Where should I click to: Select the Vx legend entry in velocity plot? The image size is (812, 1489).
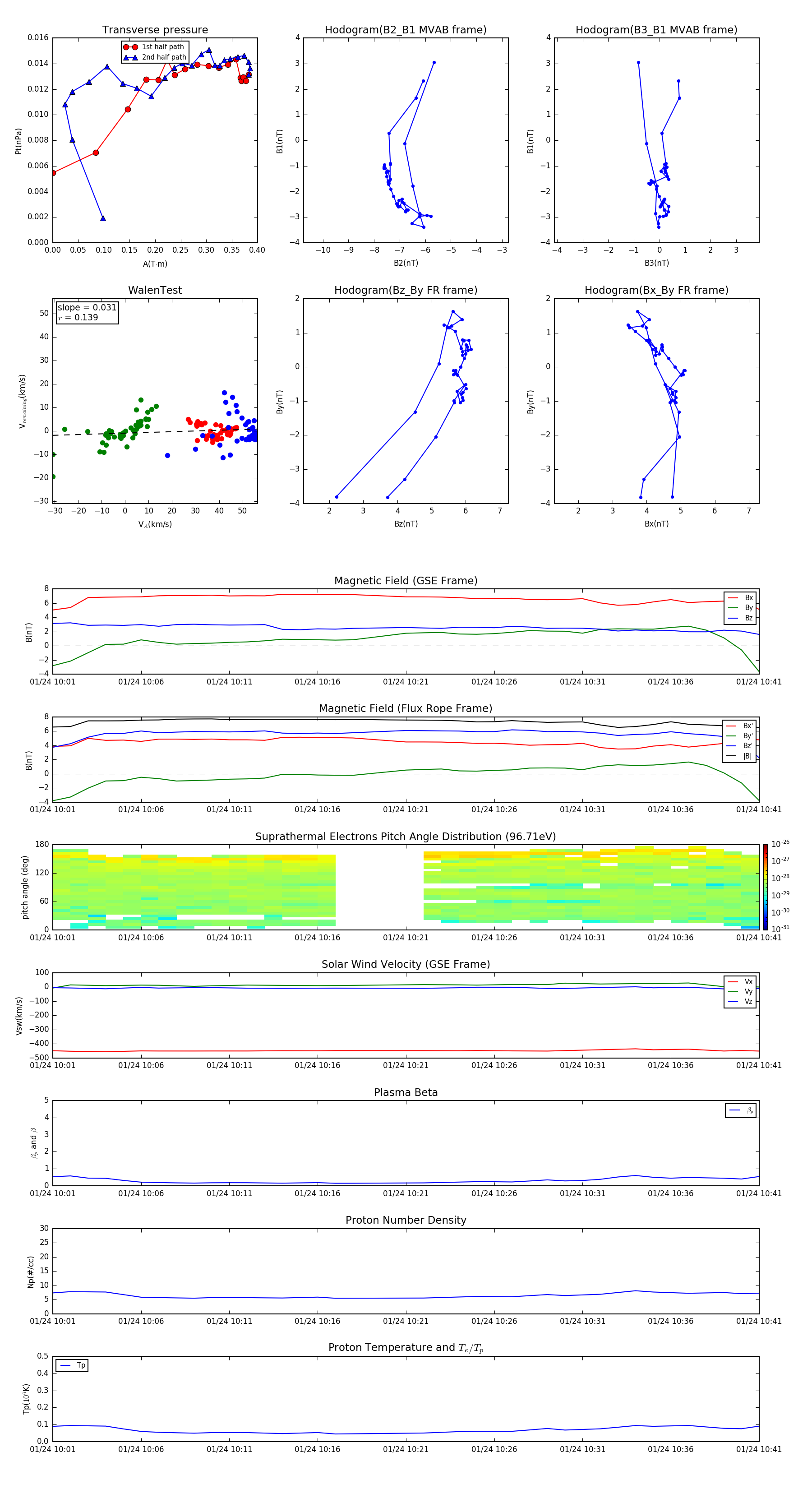pos(740,982)
